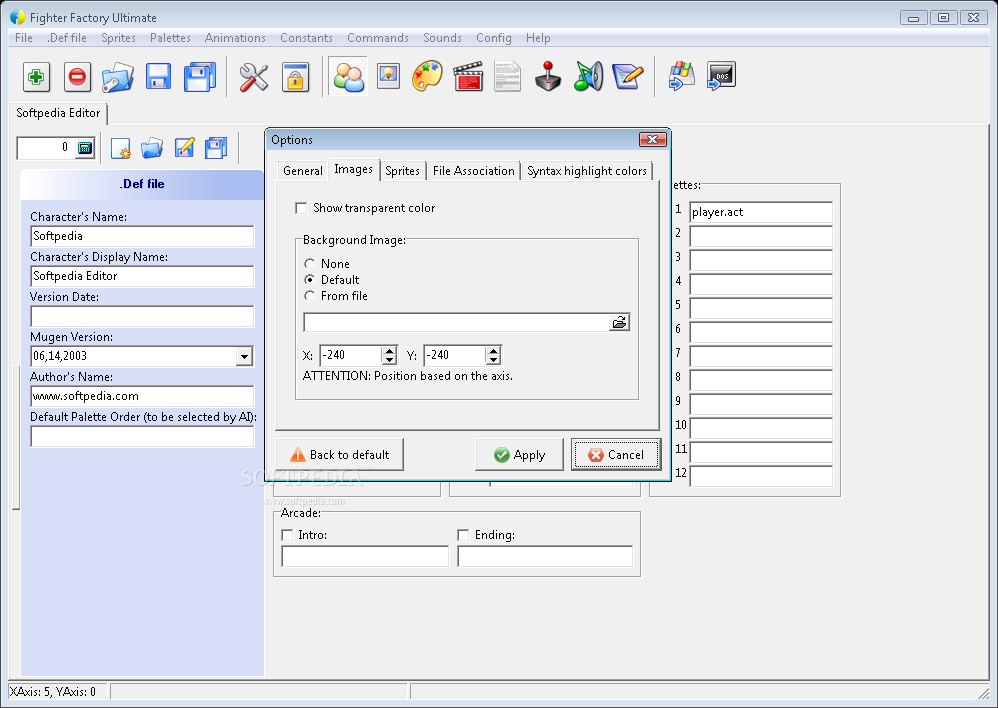Select the two people definitions icon

[348, 77]
